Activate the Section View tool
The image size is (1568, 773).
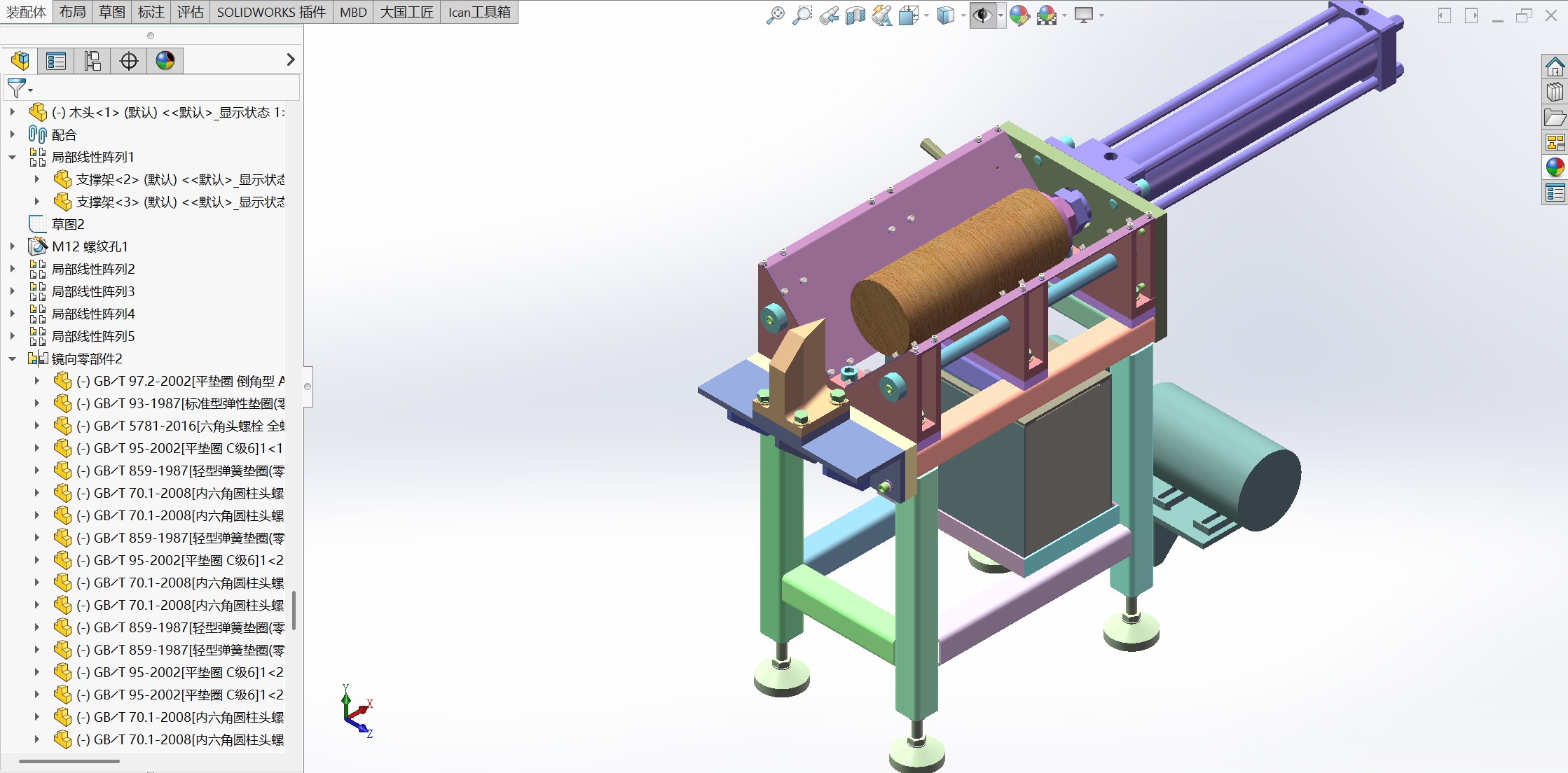tap(855, 15)
